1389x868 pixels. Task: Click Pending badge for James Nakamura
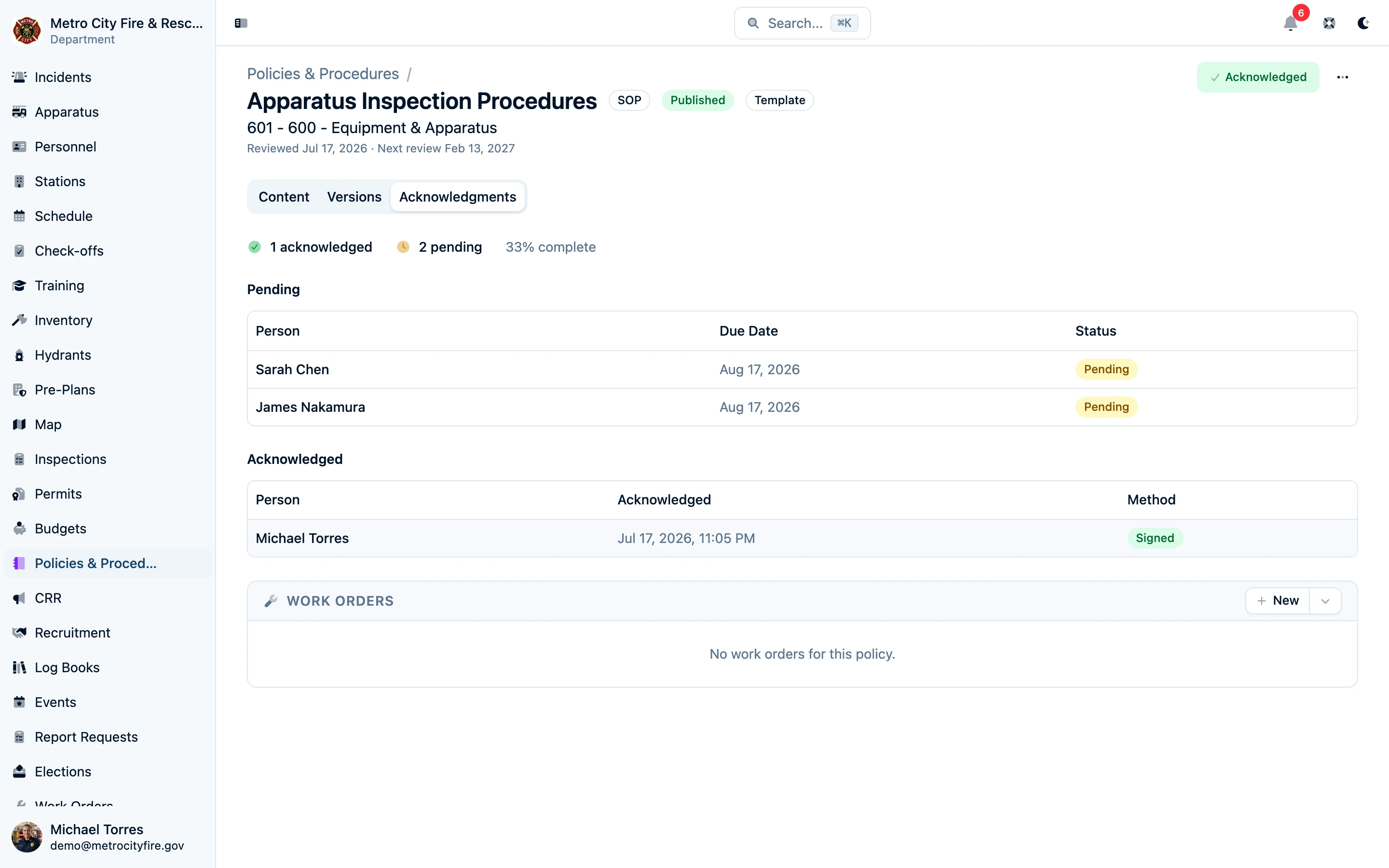coord(1106,407)
